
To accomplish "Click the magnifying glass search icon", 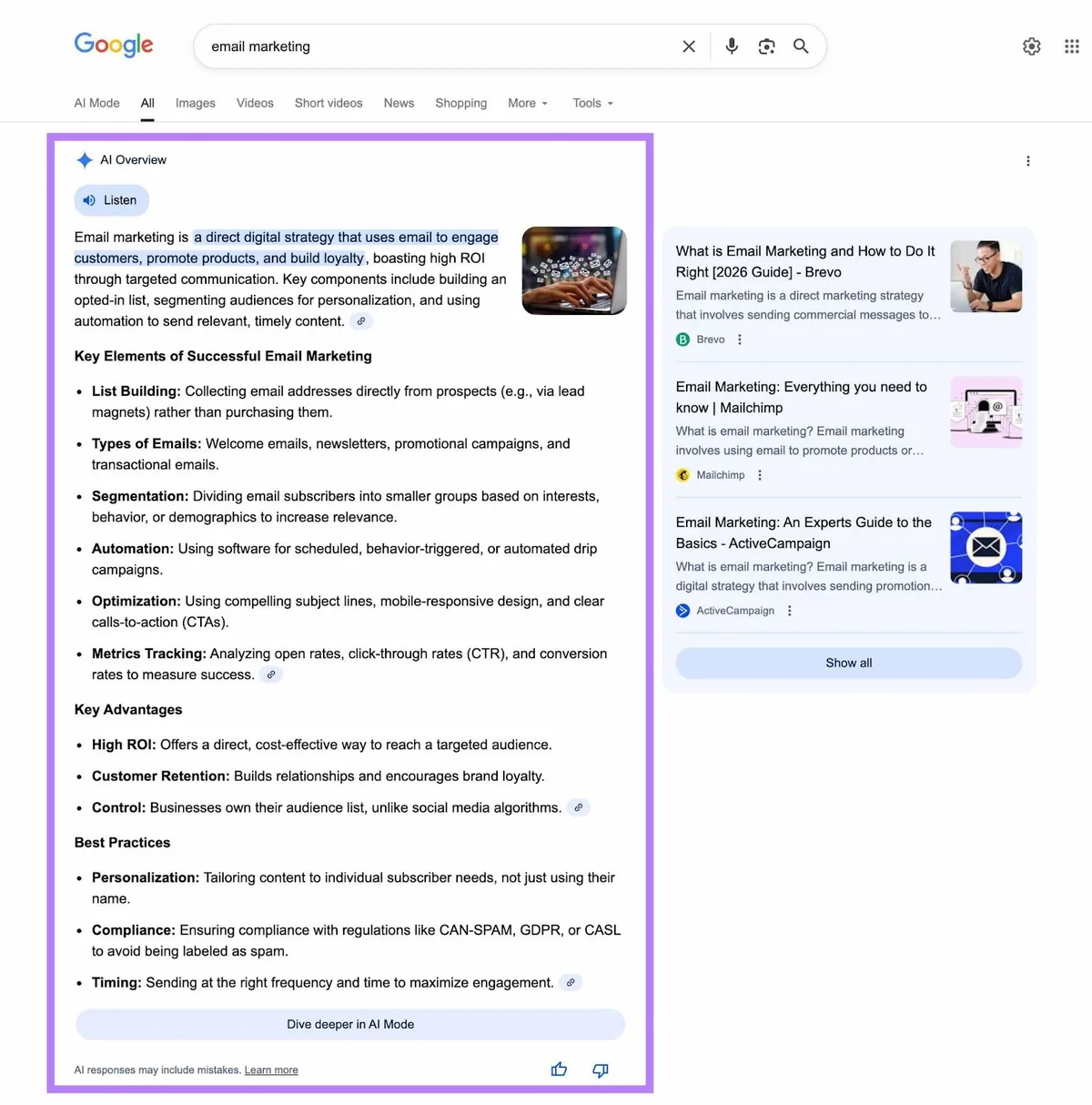I will pyautogui.click(x=801, y=46).
